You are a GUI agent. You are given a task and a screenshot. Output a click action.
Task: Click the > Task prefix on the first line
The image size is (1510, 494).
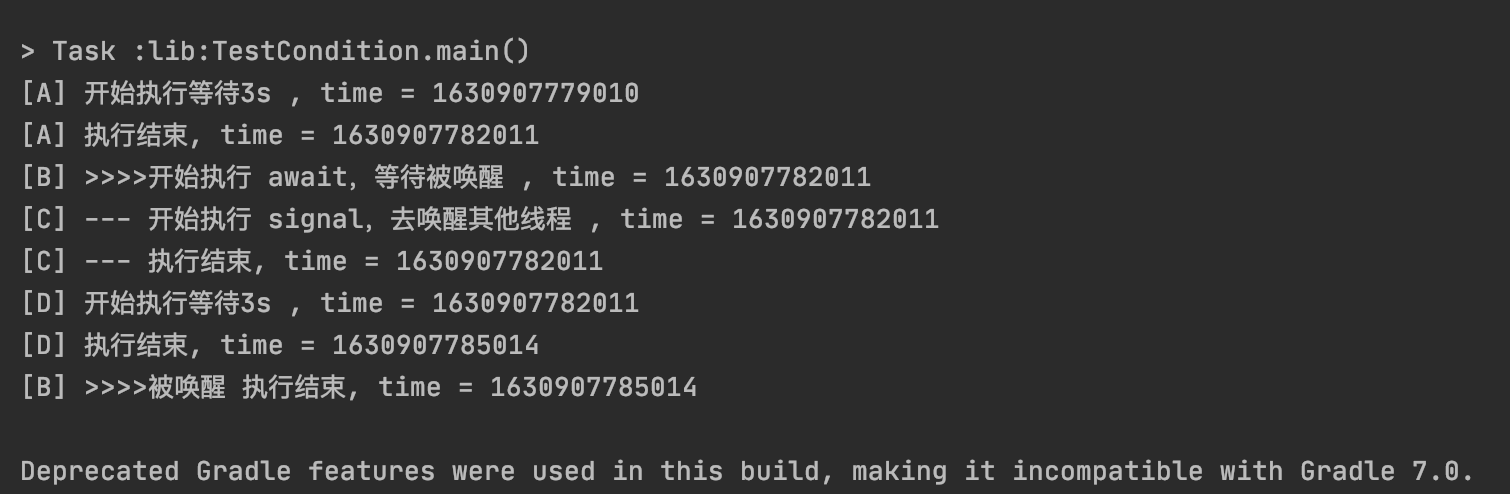click(67, 51)
